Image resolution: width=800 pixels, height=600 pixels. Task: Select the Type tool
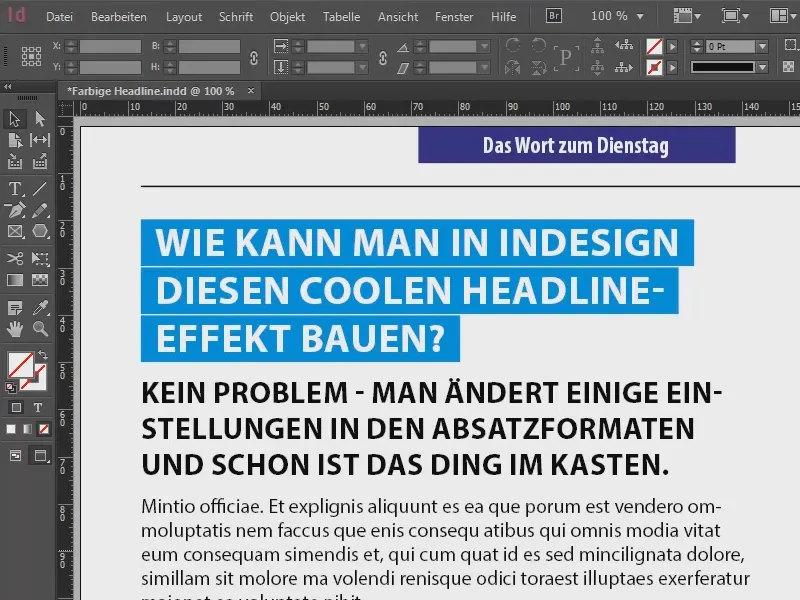(x=14, y=189)
